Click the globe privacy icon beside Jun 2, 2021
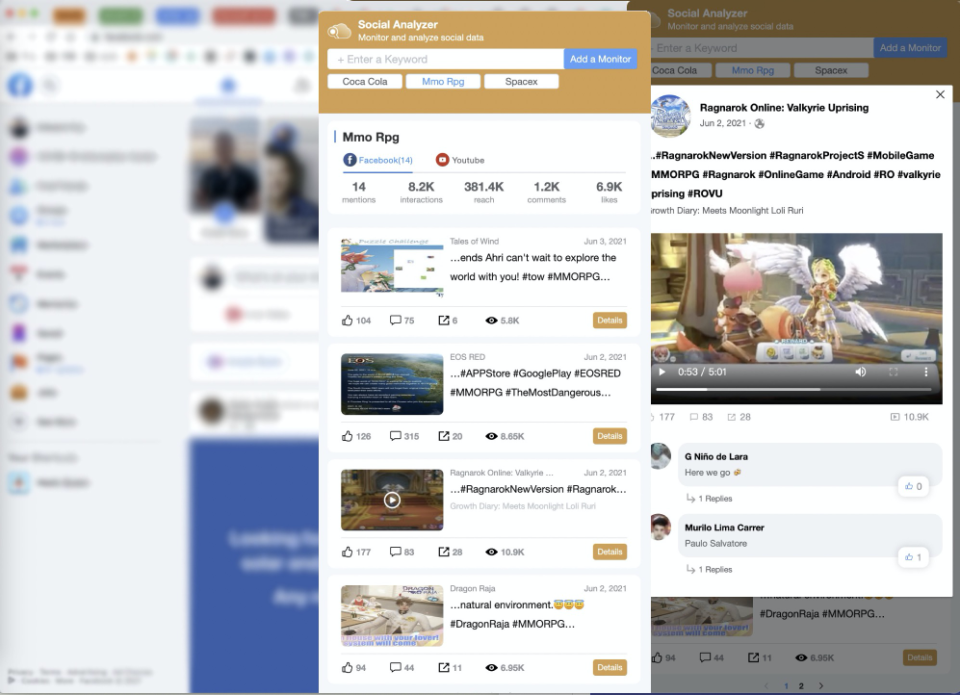Image resolution: width=960 pixels, height=695 pixels. click(x=759, y=123)
